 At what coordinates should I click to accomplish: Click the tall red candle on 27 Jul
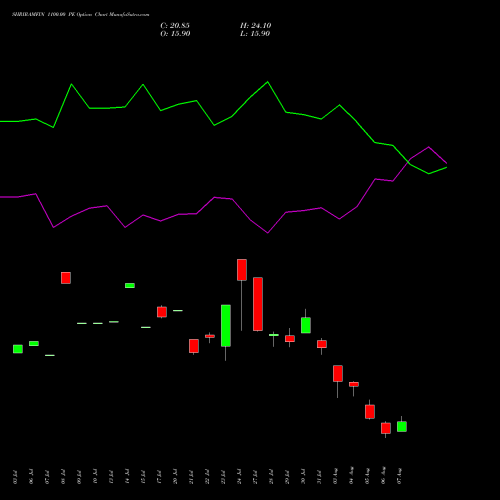point(258,304)
